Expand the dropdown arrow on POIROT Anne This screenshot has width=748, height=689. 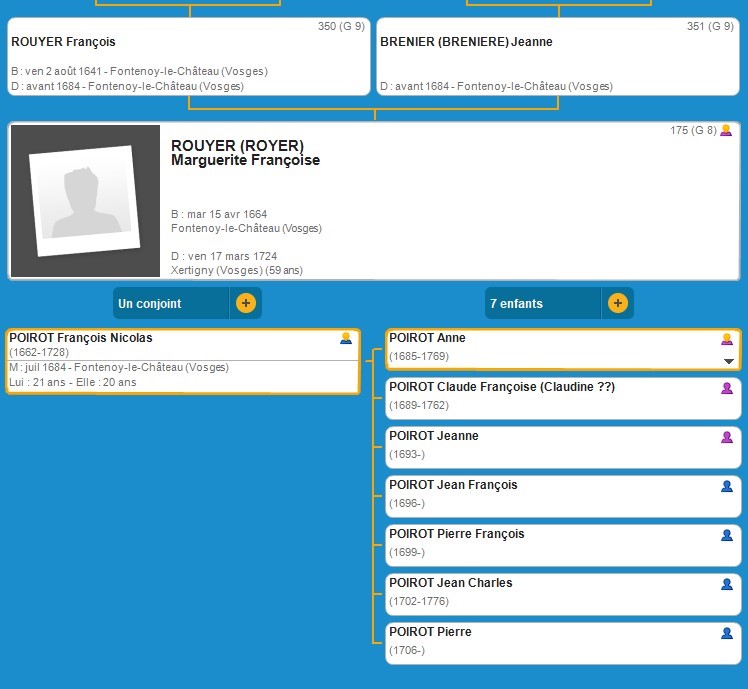pos(729,361)
